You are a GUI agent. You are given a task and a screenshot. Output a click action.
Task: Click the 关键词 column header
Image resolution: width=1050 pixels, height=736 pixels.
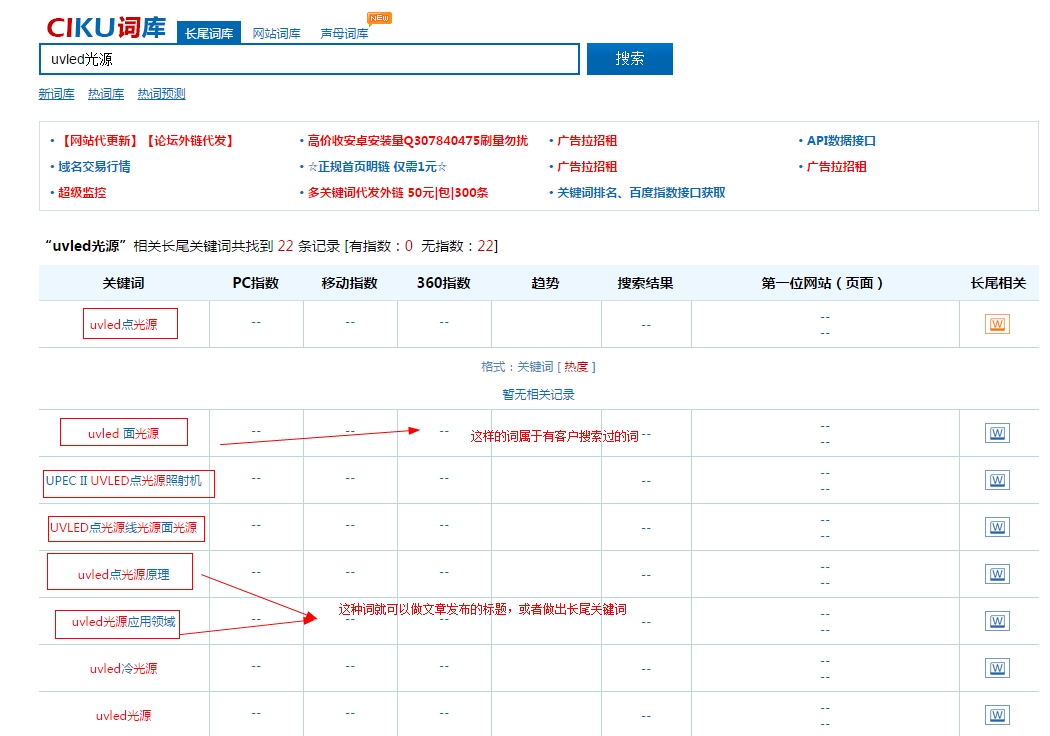123,283
